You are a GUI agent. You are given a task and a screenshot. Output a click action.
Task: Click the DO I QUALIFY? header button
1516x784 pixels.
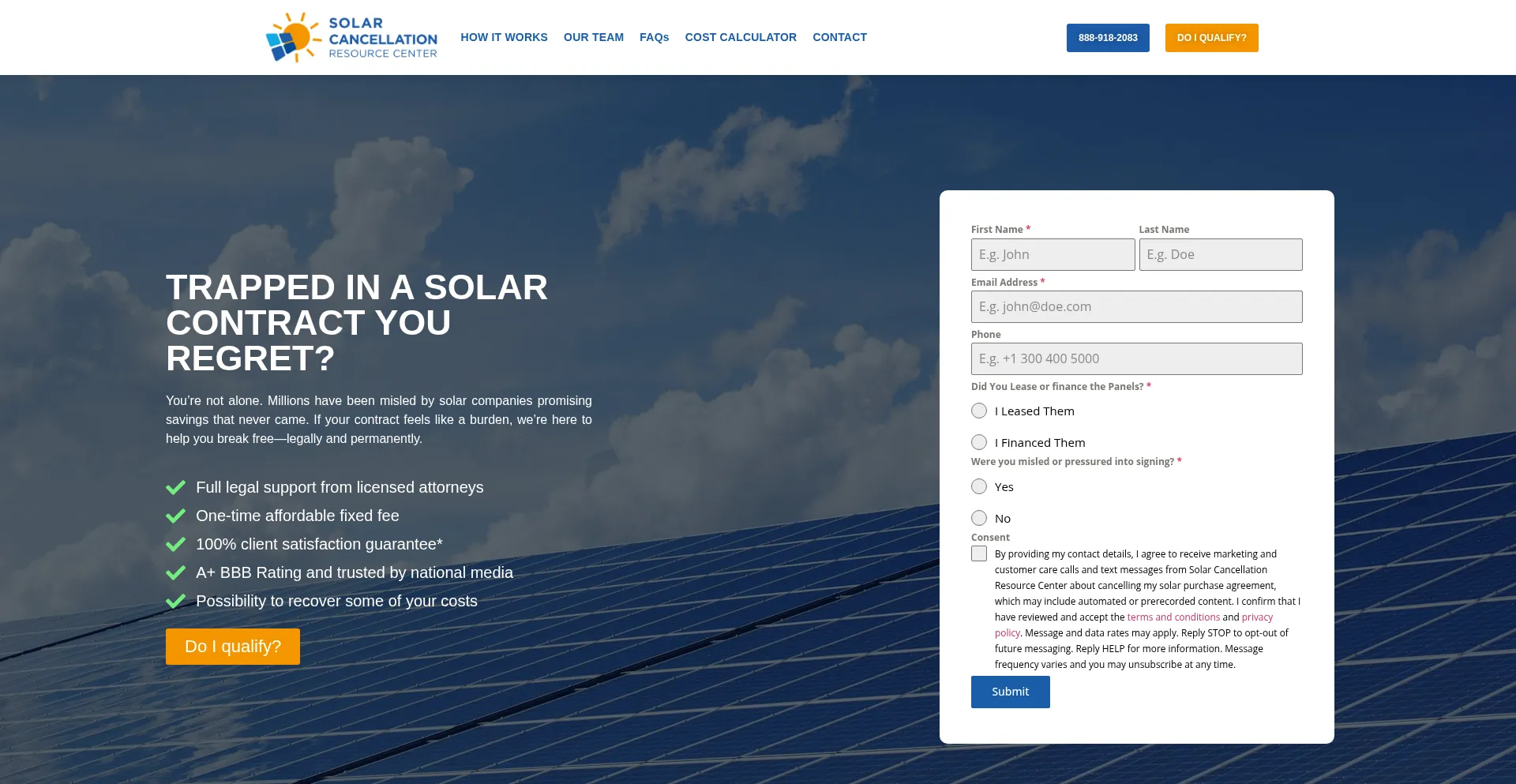point(1211,38)
